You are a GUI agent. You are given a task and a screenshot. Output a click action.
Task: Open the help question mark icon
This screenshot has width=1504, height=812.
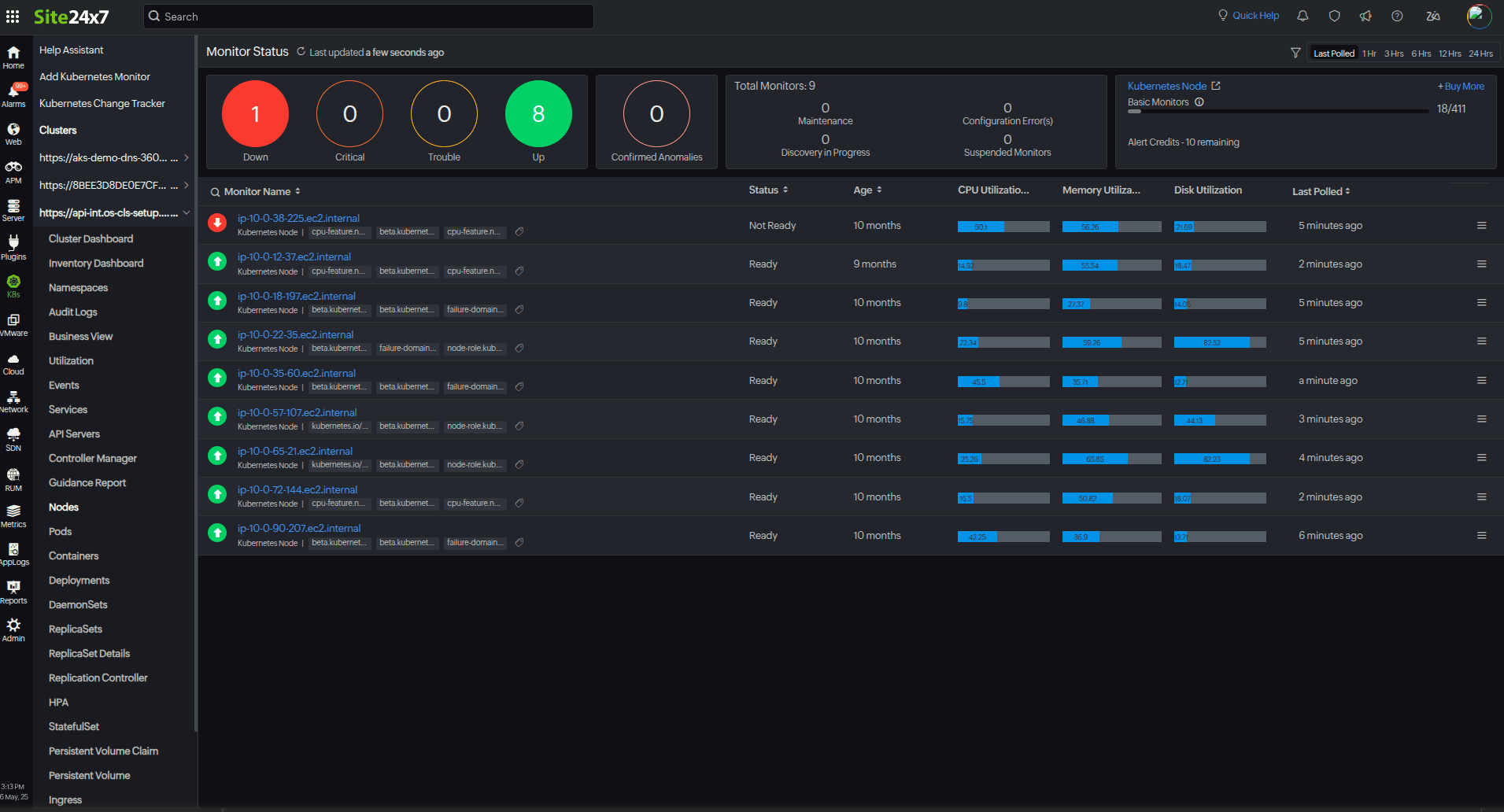1397,16
